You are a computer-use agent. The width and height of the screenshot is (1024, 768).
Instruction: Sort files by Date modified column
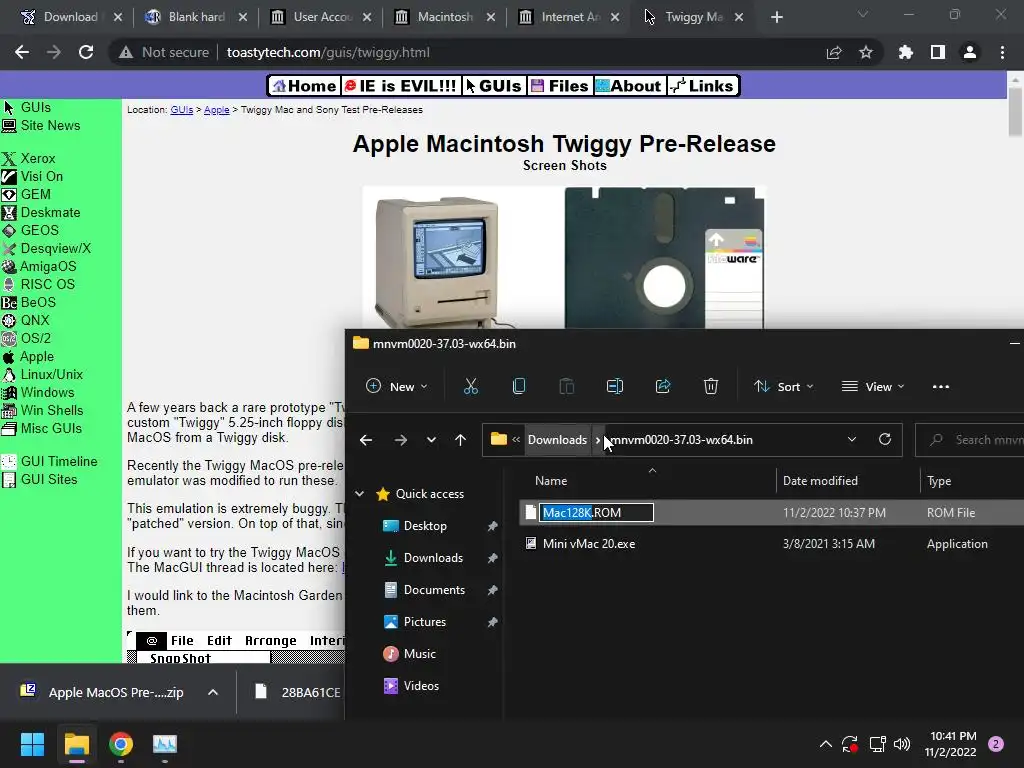(820, 481)
